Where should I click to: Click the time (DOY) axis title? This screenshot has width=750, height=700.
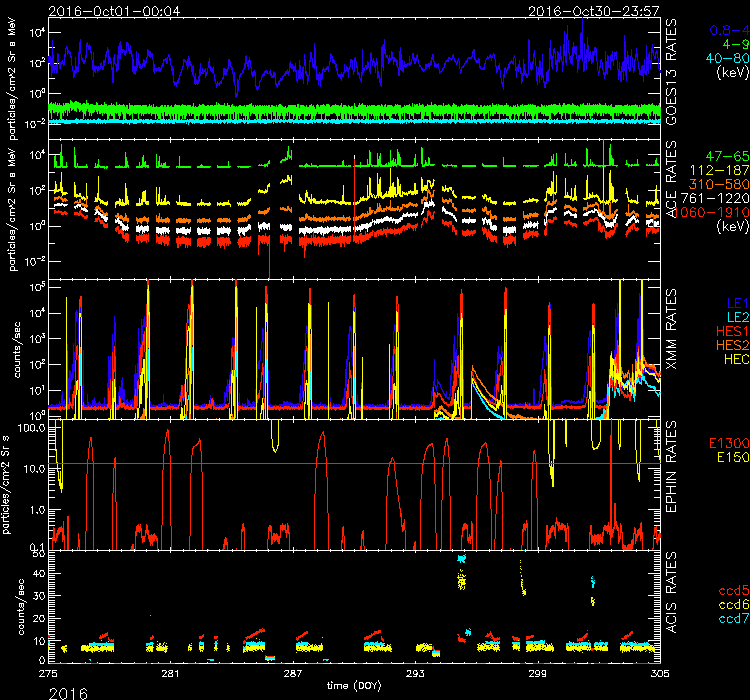coord(354,686)
